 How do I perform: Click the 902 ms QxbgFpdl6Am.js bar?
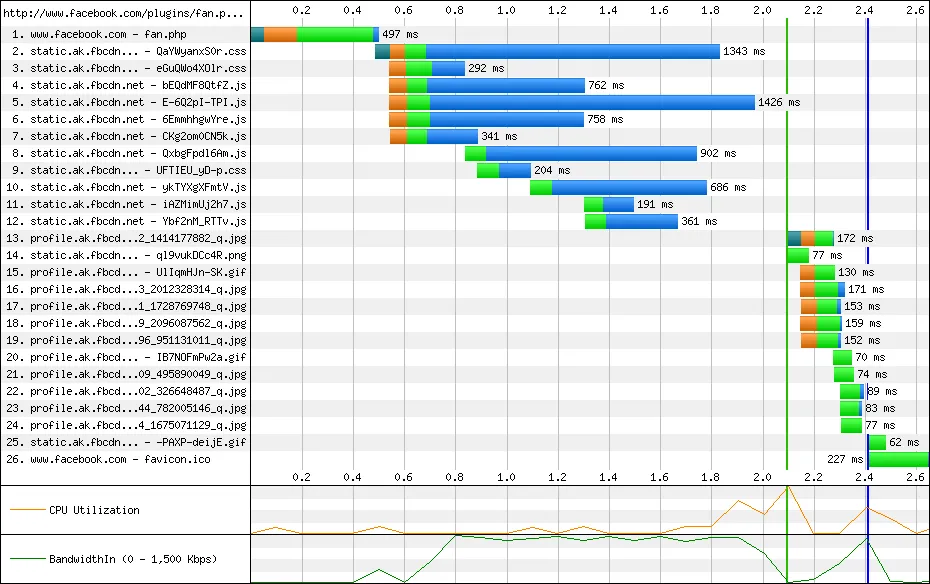[590, 153]
